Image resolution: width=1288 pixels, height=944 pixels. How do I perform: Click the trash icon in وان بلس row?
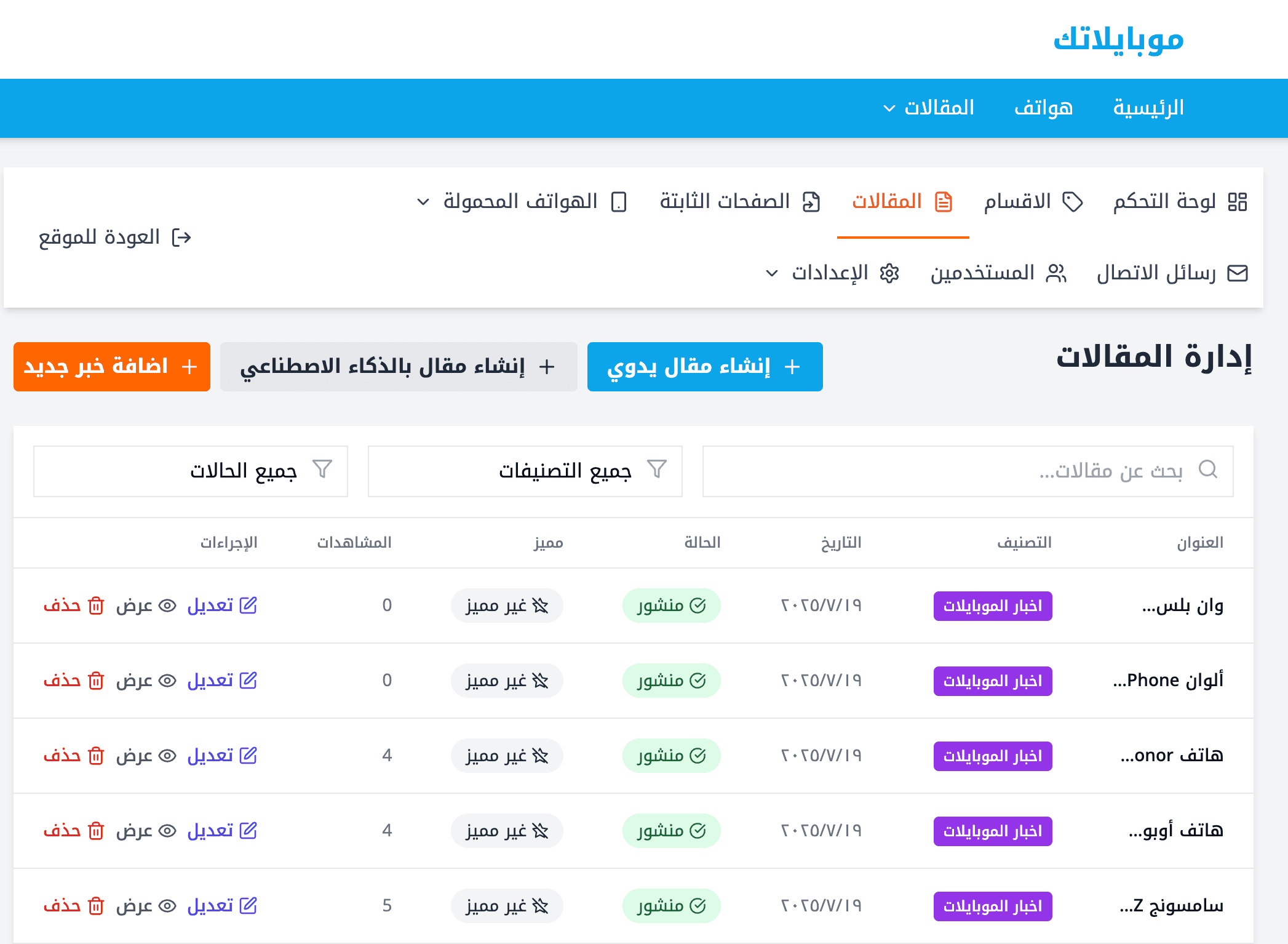(x=96, y=606)
